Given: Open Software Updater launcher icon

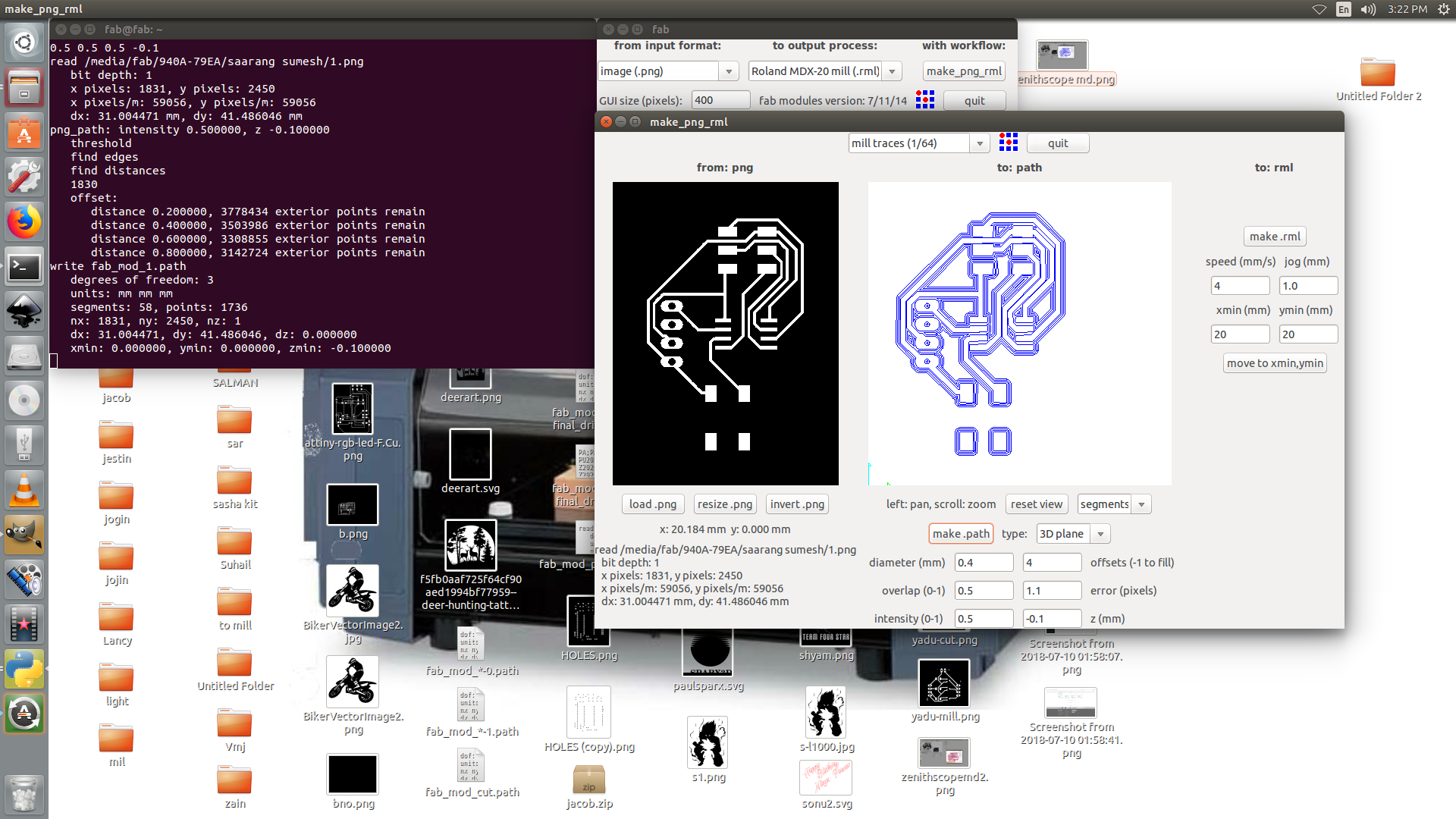Looking at the screenshot, I should click(x=24, y=714).
